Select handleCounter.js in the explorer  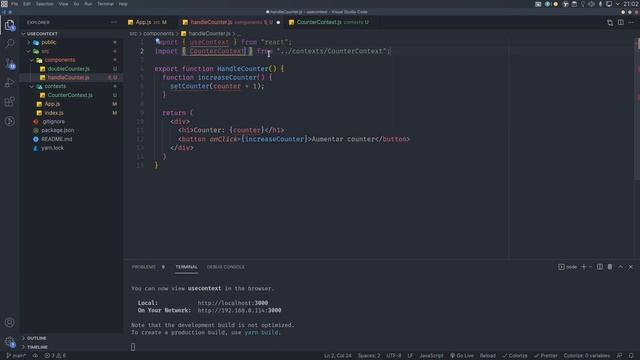[69, 78]
